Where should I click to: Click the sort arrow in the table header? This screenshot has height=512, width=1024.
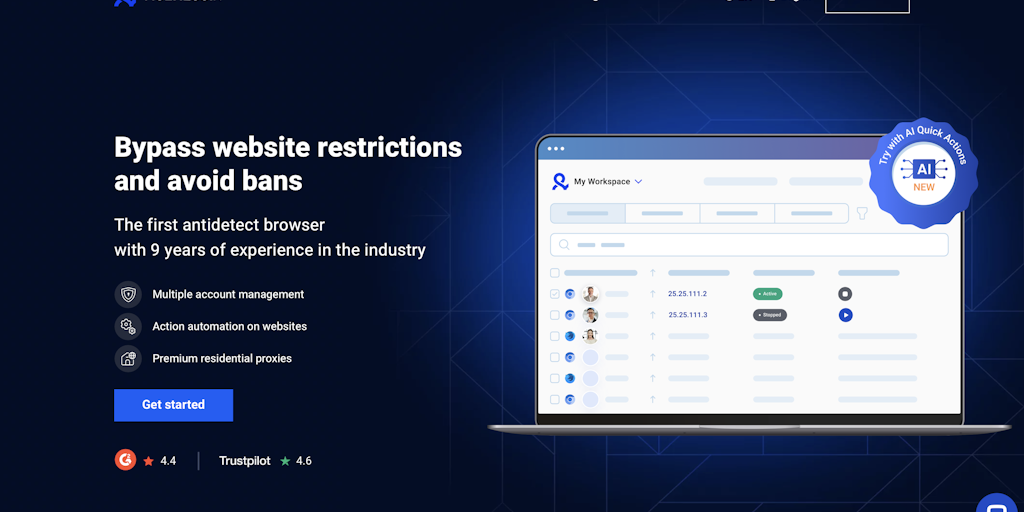coord(652,273)
